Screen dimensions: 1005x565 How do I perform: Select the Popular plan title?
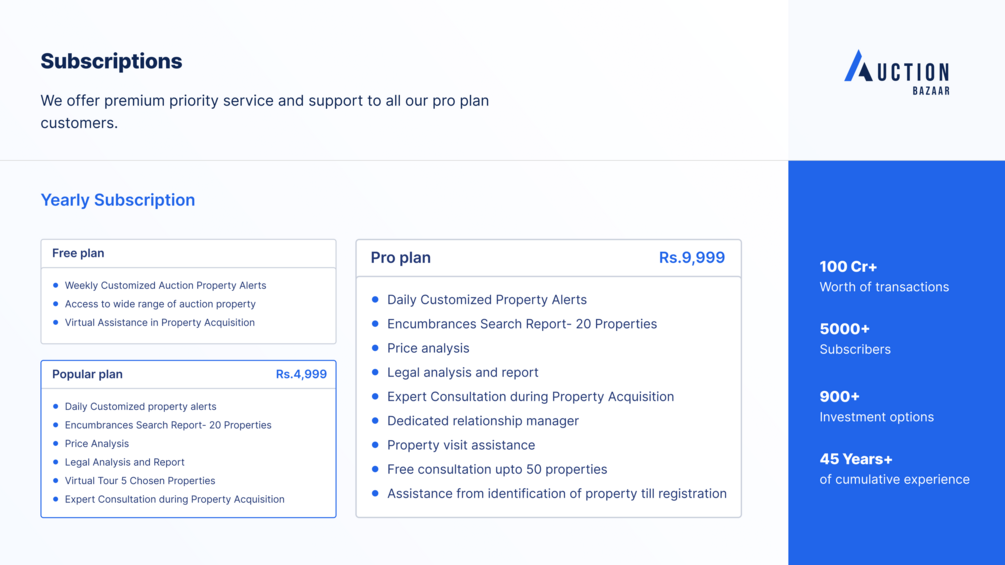pyautogui.click(x=87, y=374)
